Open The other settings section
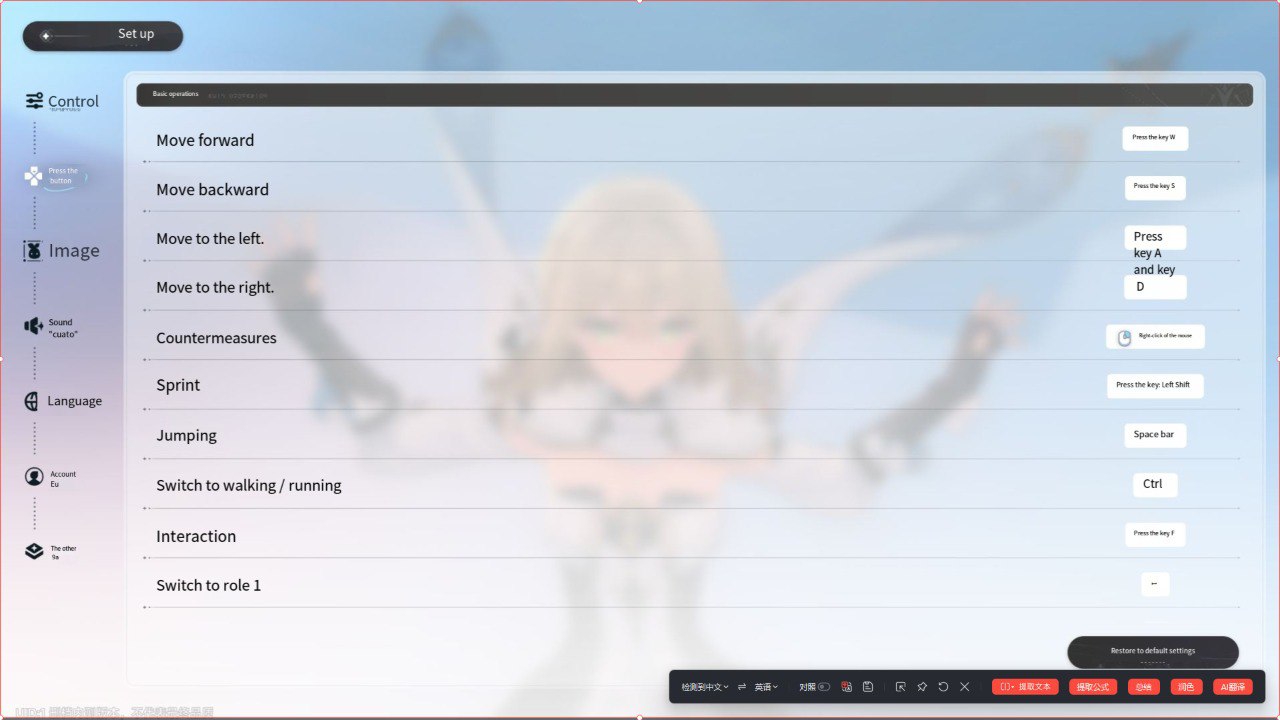Screen dimensions: 1280x720 tap(51, 552)
